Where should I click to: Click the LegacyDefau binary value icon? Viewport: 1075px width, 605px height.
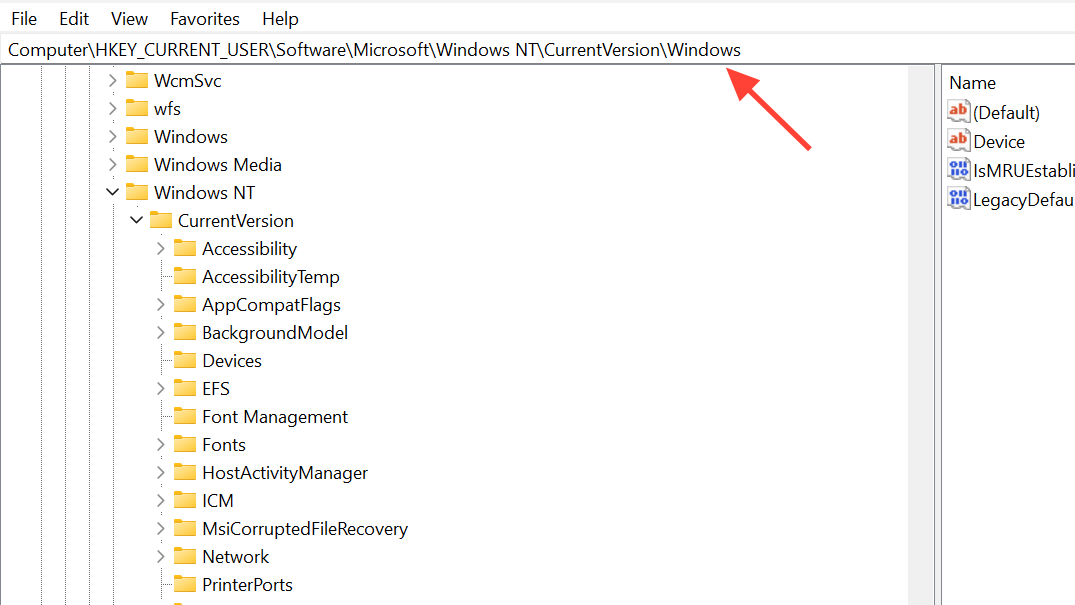958,199
